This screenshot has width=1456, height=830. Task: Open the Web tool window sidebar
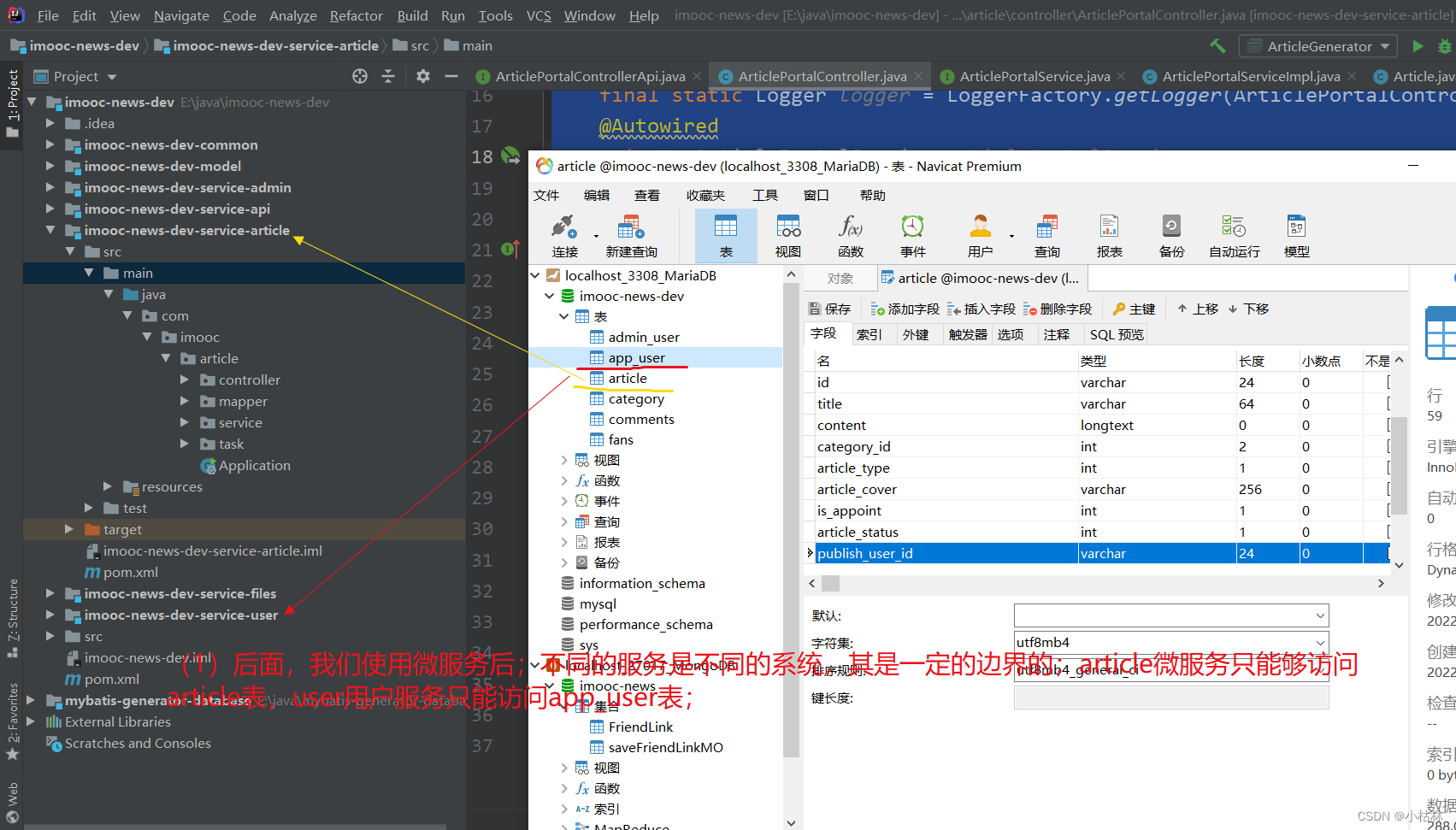(12, 804)
